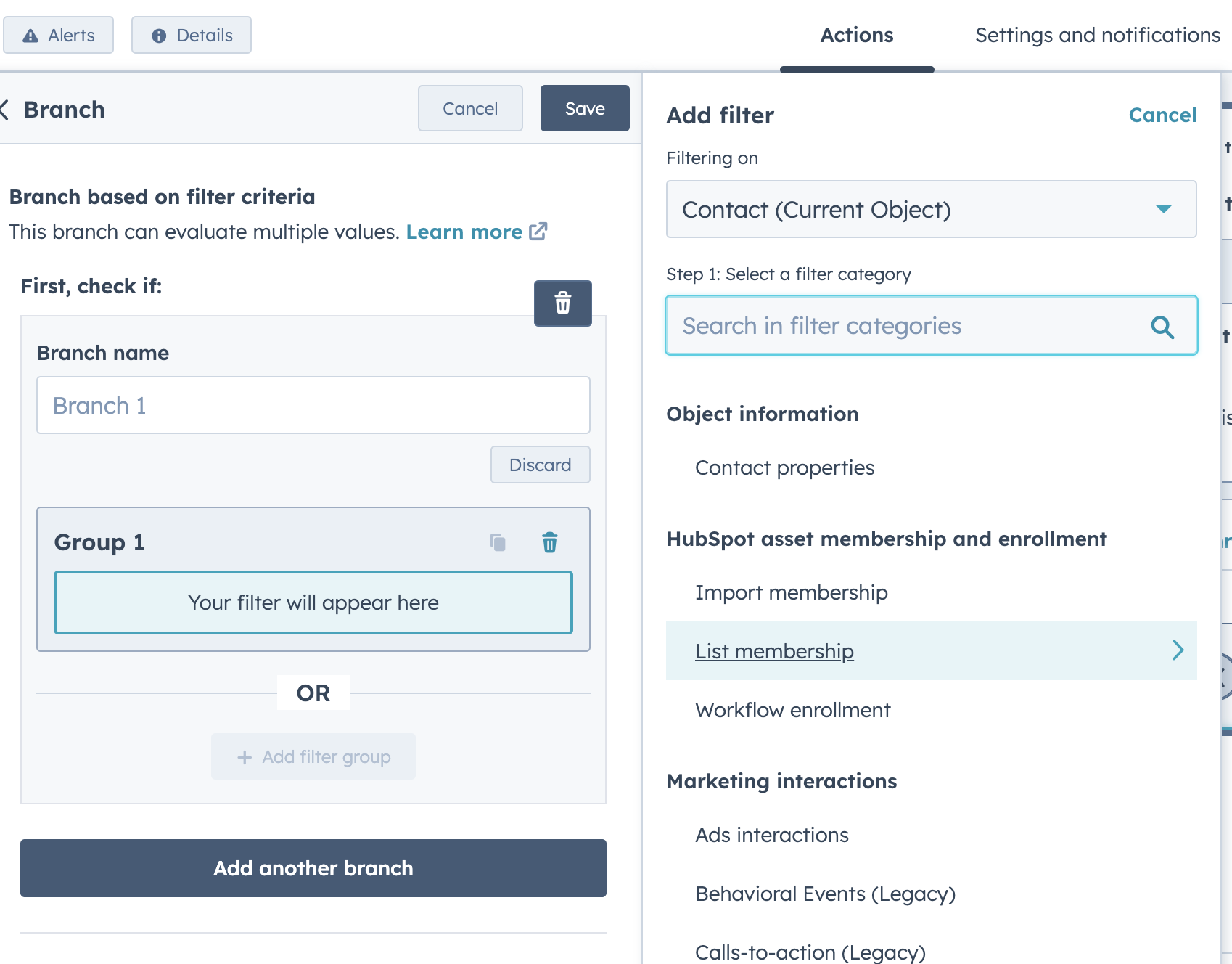The image size is (1232, 964).
Task: Click the info icon in Details button
Action: coord(159,35)
